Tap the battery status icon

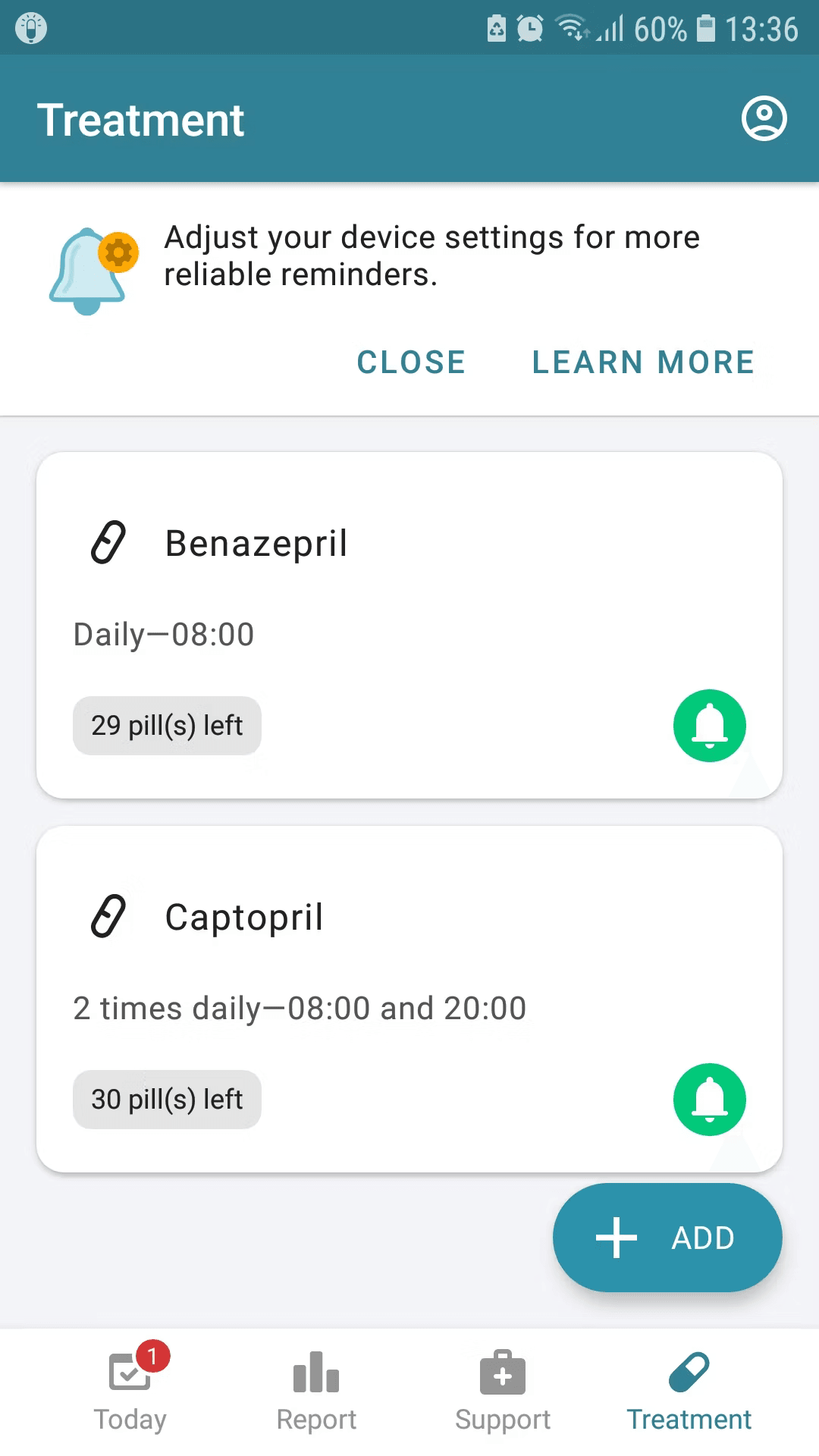click(x=706, y=29)
